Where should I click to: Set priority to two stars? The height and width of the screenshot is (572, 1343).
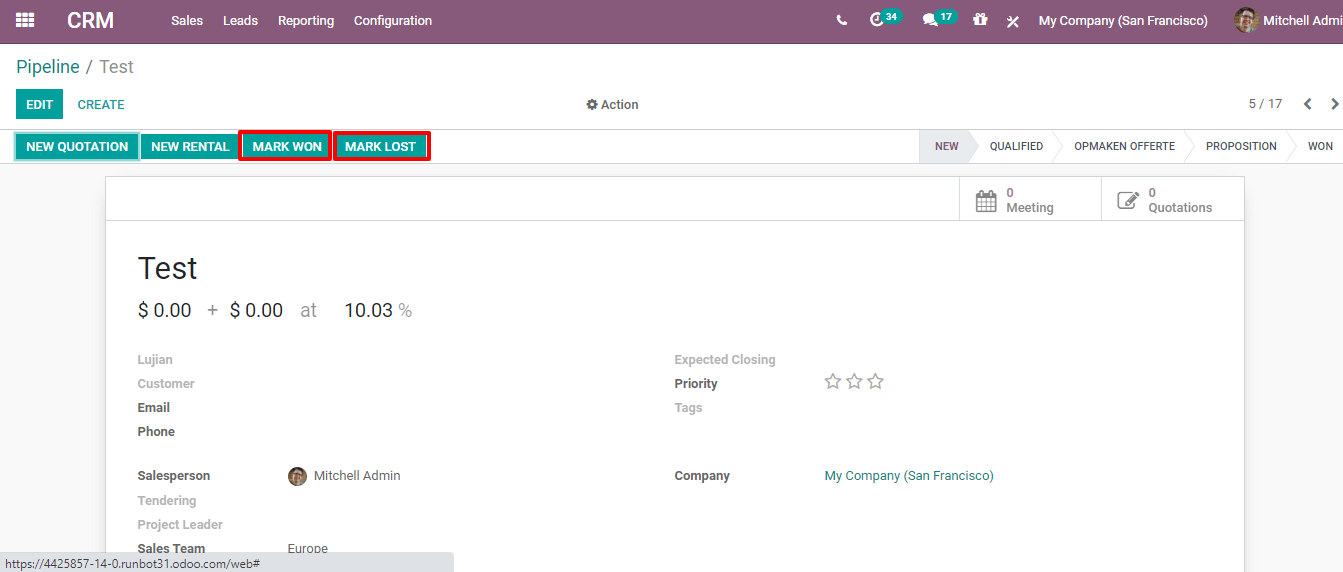coord(854,381)
